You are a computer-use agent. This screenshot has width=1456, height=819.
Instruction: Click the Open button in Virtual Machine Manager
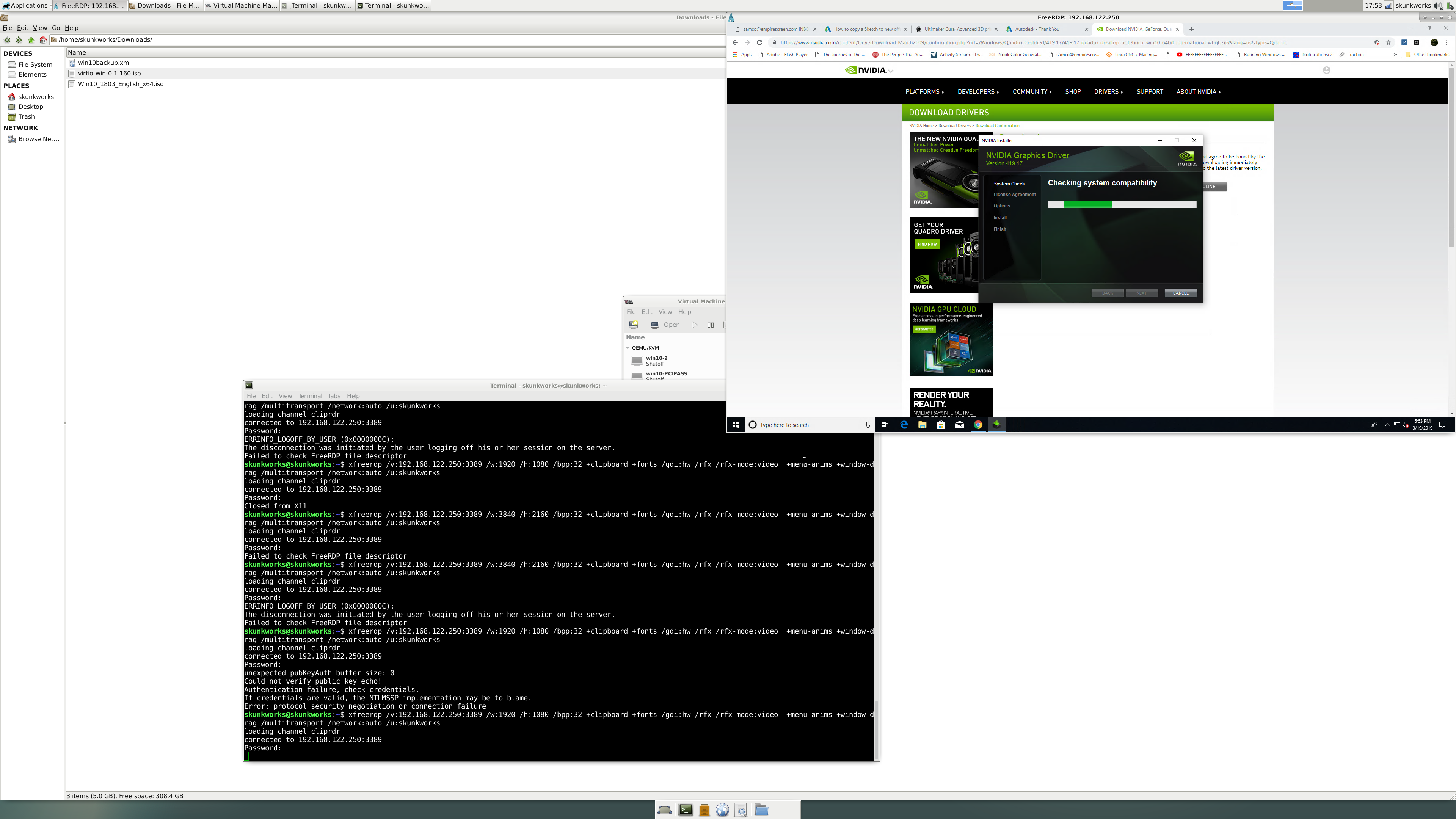click(x=665, y=325)
